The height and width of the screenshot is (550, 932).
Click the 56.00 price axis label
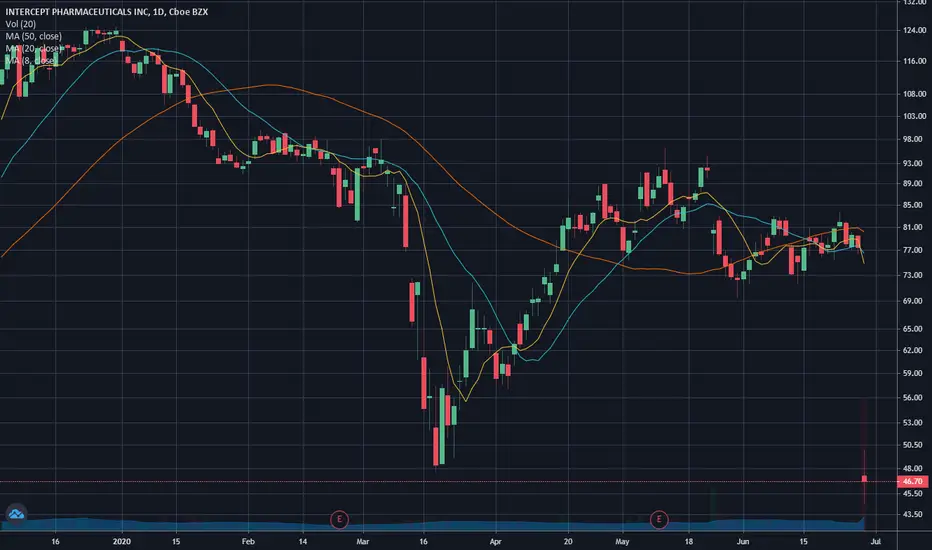(x=912, y=397)
